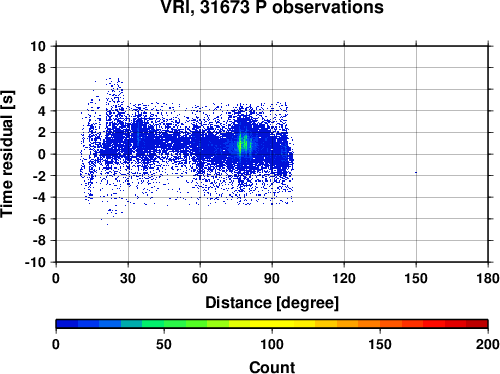
Task: Click the y-axis tick label -6
Action: (39, 219)
